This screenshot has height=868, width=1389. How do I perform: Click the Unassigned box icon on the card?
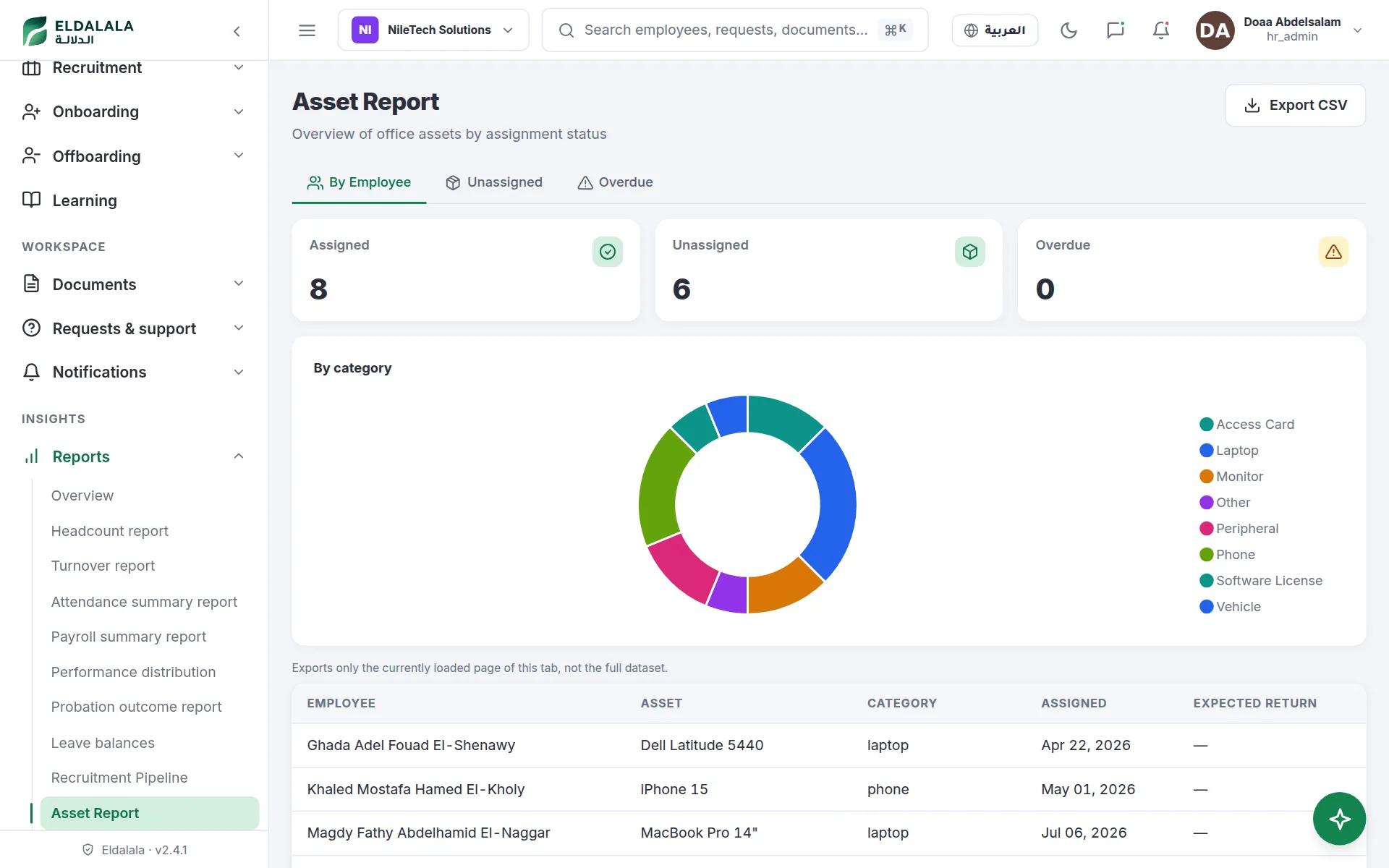point(970,252)
